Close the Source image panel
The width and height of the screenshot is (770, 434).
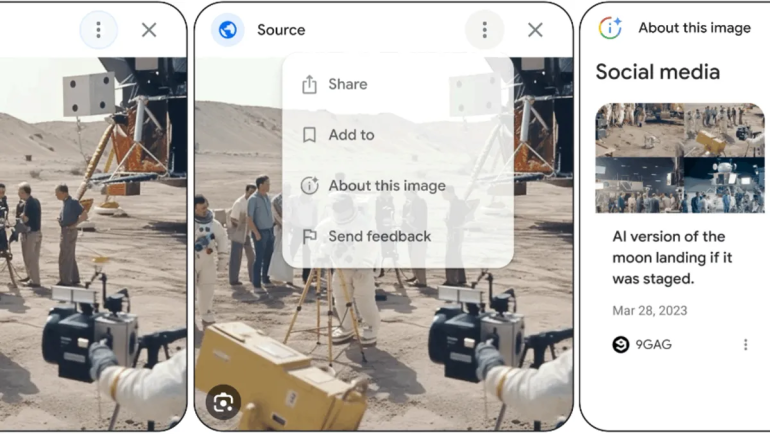point(535,30)
